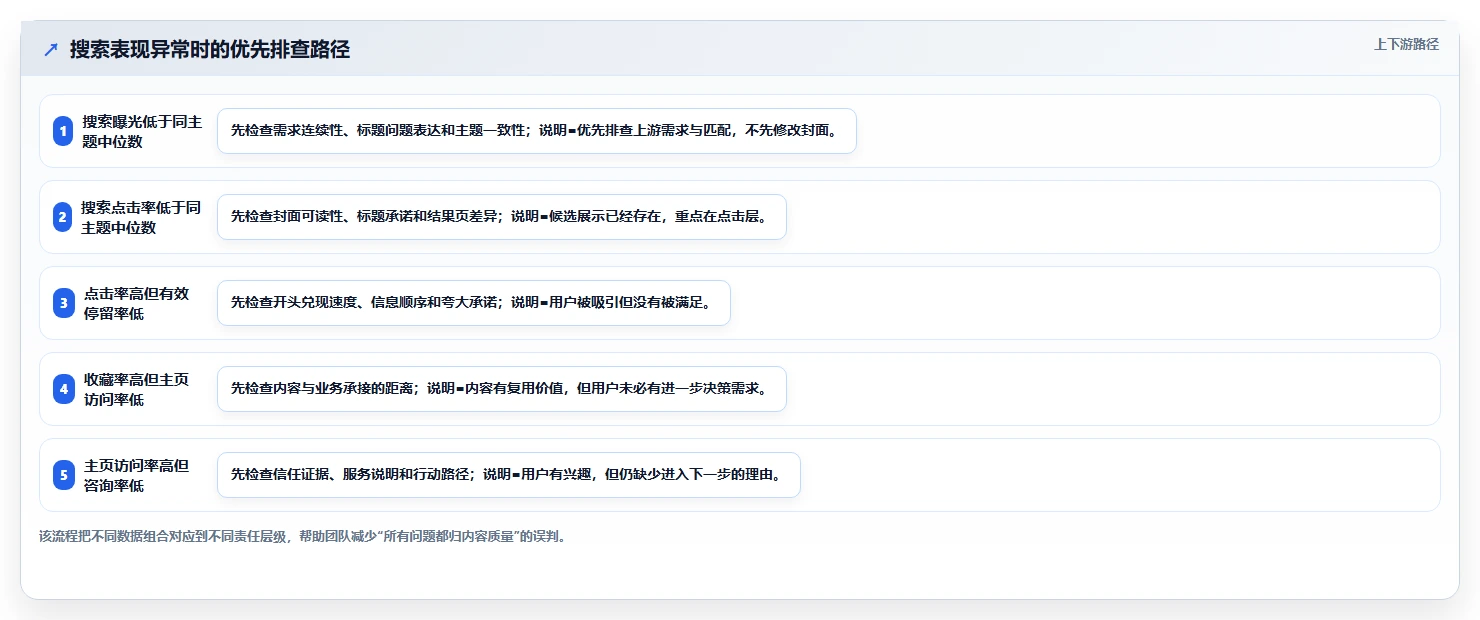The width and height of the screenshot is (1480, 620).
Task: Click the footer note beginning 该流程把不同数据组合
Action: click(305, 536)
